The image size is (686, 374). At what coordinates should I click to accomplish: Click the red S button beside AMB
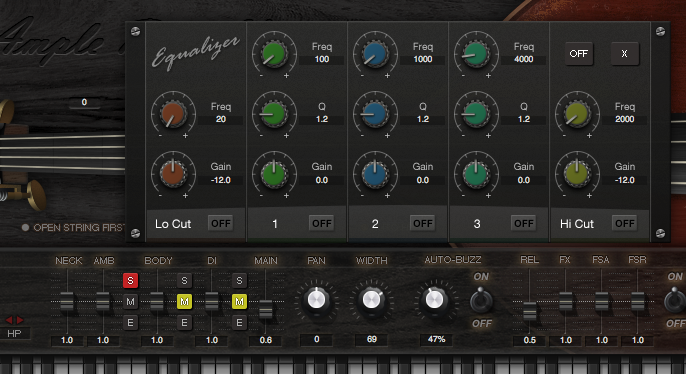pos(130,280)
